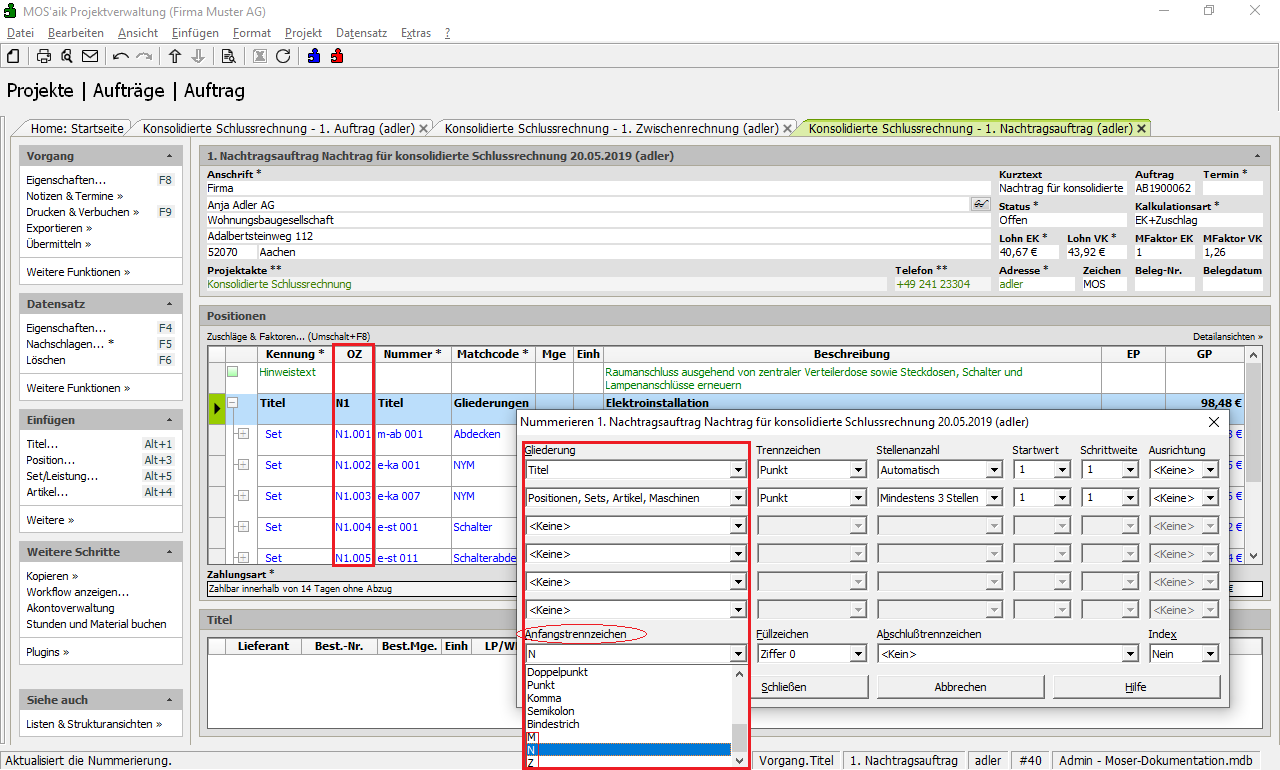
Task: Click the printer icon in the toolbar
Action: [44, 56]
